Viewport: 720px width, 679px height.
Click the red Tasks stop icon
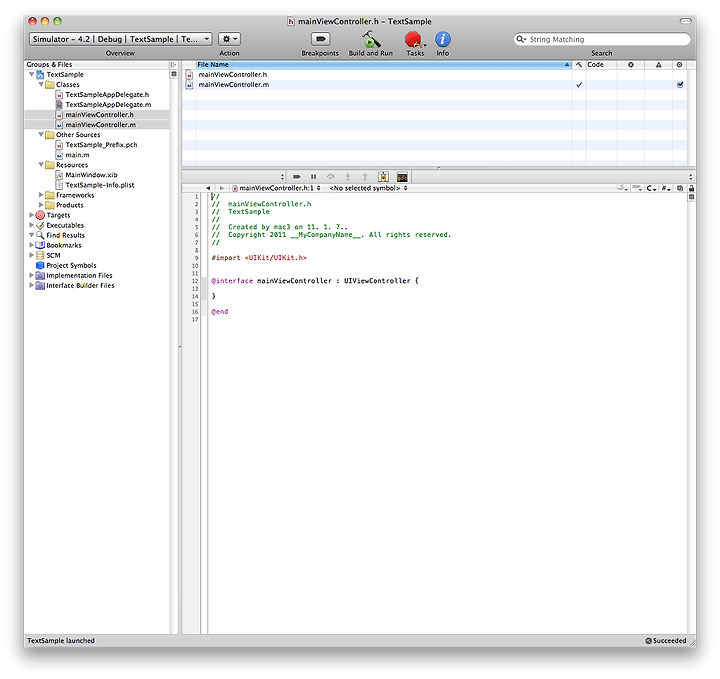point(413,39)
